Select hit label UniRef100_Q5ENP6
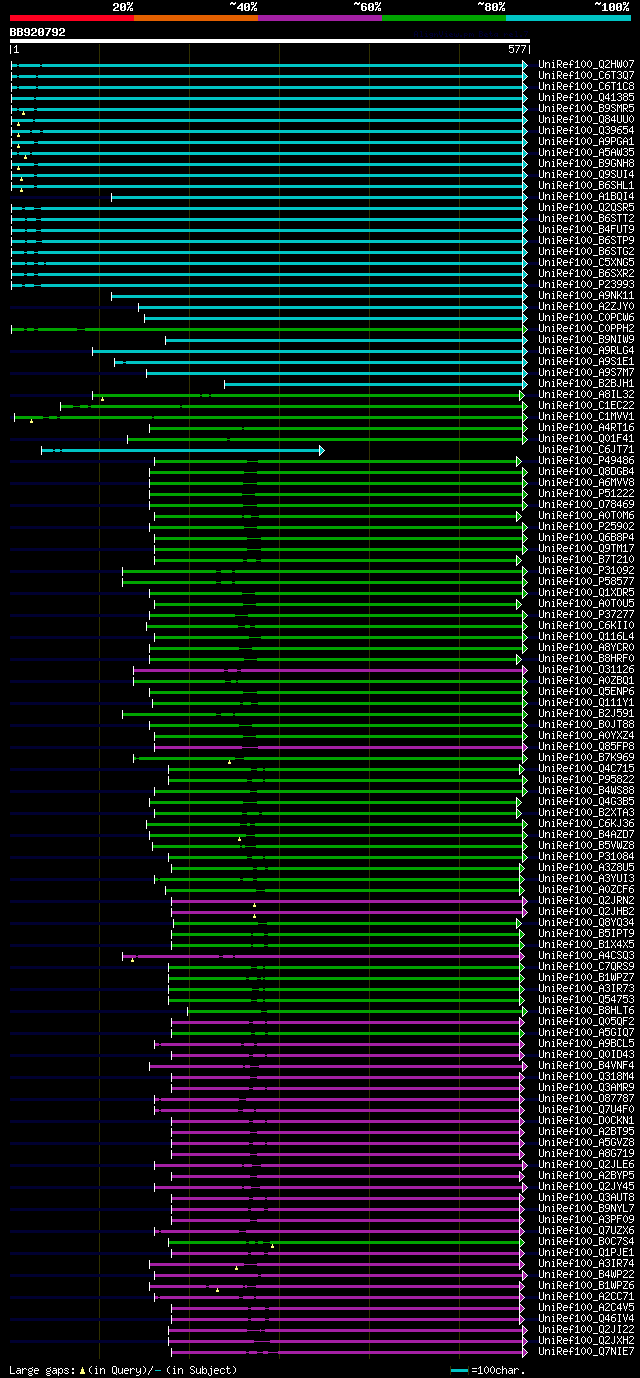The width and height of the screenshot is (640, 1378). (x=586, y=691)
